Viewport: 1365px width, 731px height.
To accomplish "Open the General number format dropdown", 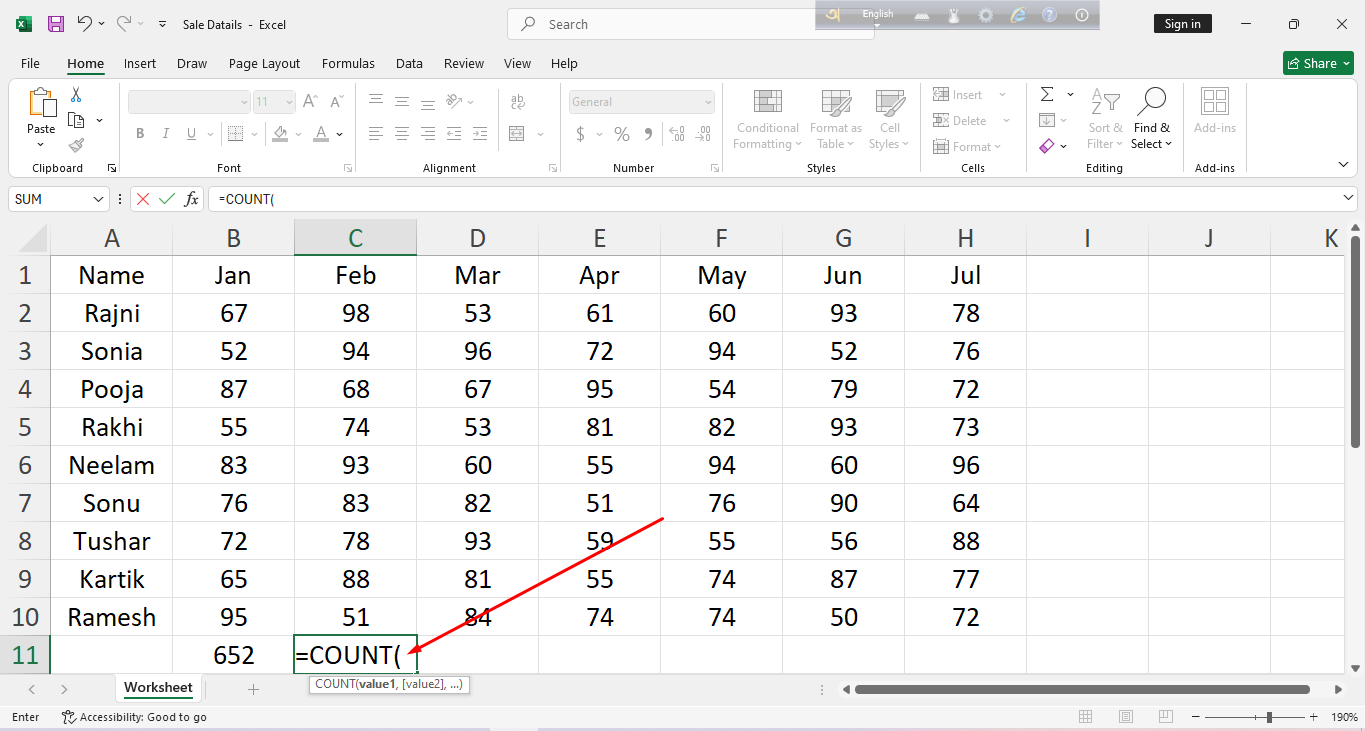I will [x=708, y=102].
